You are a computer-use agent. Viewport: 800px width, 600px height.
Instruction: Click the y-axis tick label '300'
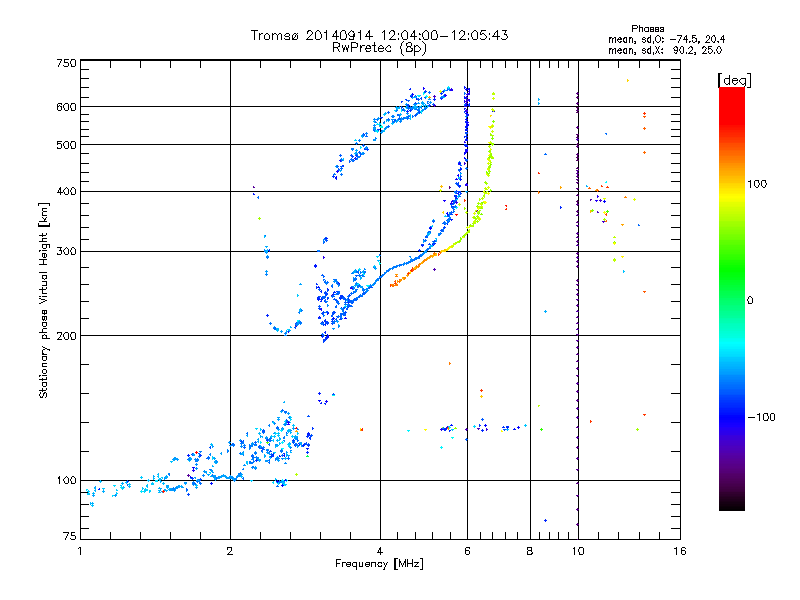click(67, 252)
